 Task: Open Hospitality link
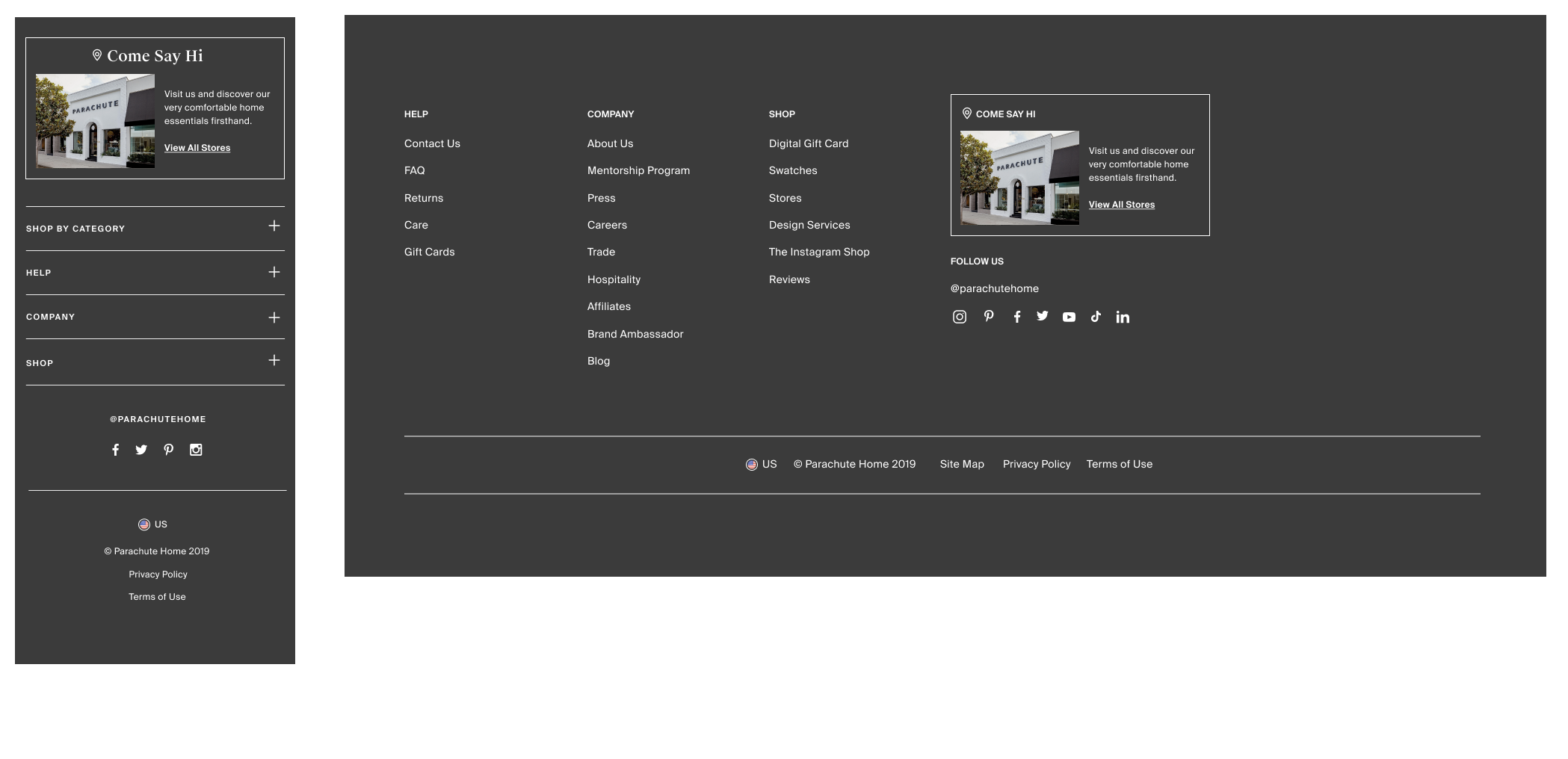[x=614, y=279]
